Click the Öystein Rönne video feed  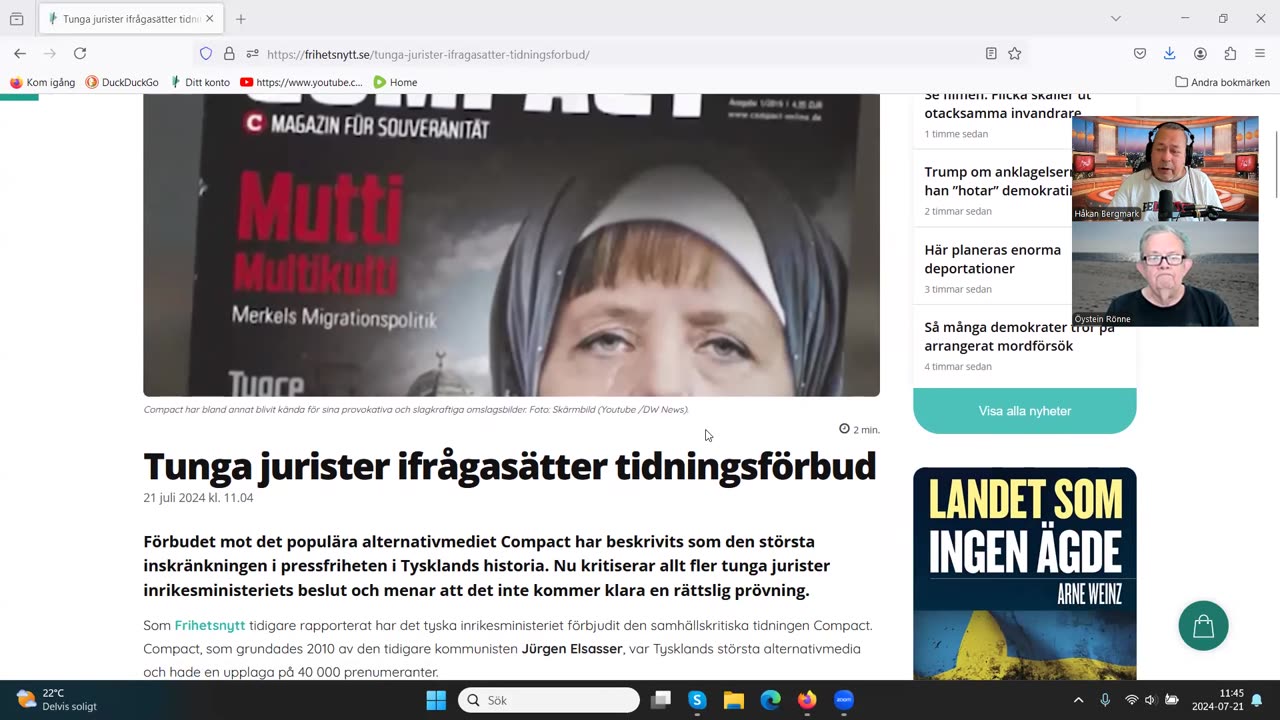pos(1165,274)
